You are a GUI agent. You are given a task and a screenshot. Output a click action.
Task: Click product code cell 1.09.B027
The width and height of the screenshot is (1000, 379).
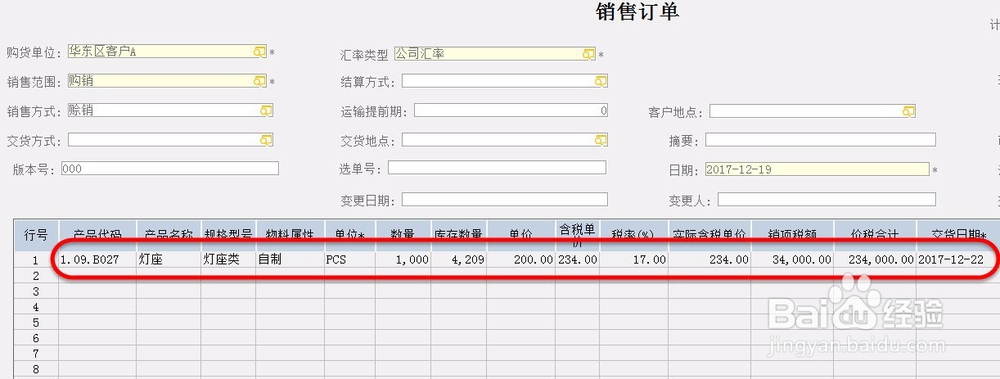tap(98, 260)
